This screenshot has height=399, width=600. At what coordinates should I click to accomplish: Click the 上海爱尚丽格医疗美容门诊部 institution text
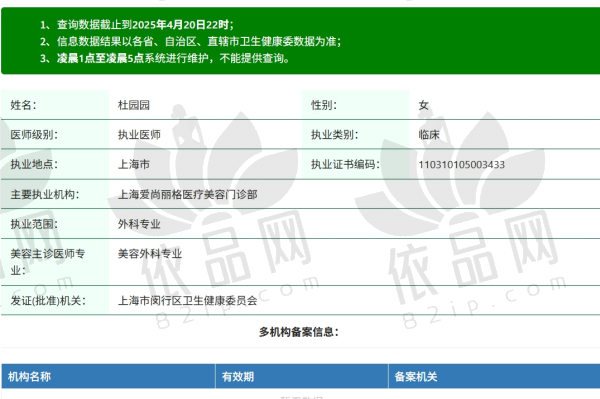(x=188, y=194)
